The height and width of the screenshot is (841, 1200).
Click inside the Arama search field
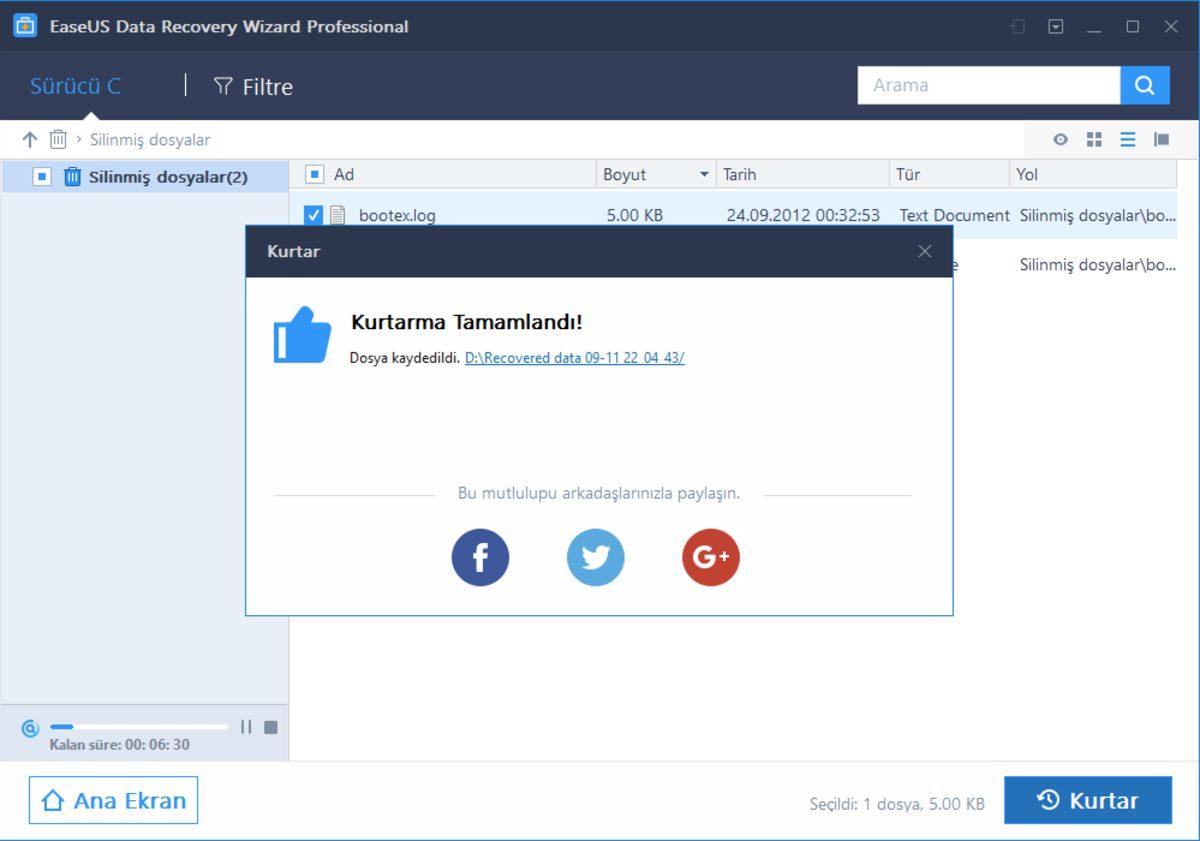pyautogui.click(x=988, y=86)
